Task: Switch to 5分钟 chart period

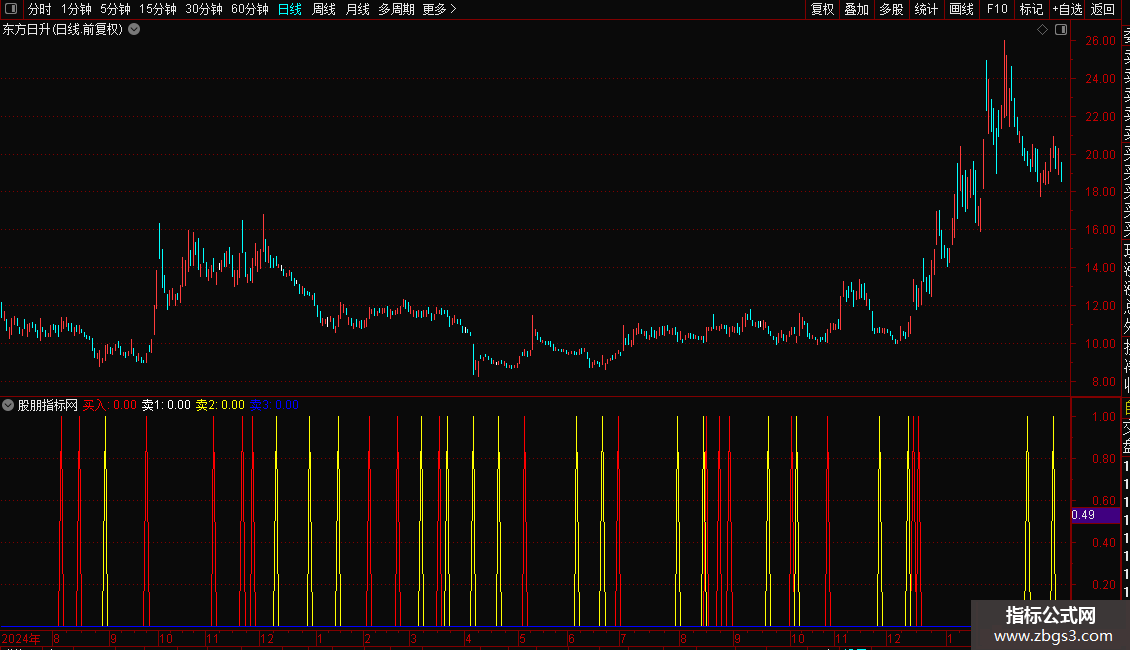Action: tap(115, 9)
